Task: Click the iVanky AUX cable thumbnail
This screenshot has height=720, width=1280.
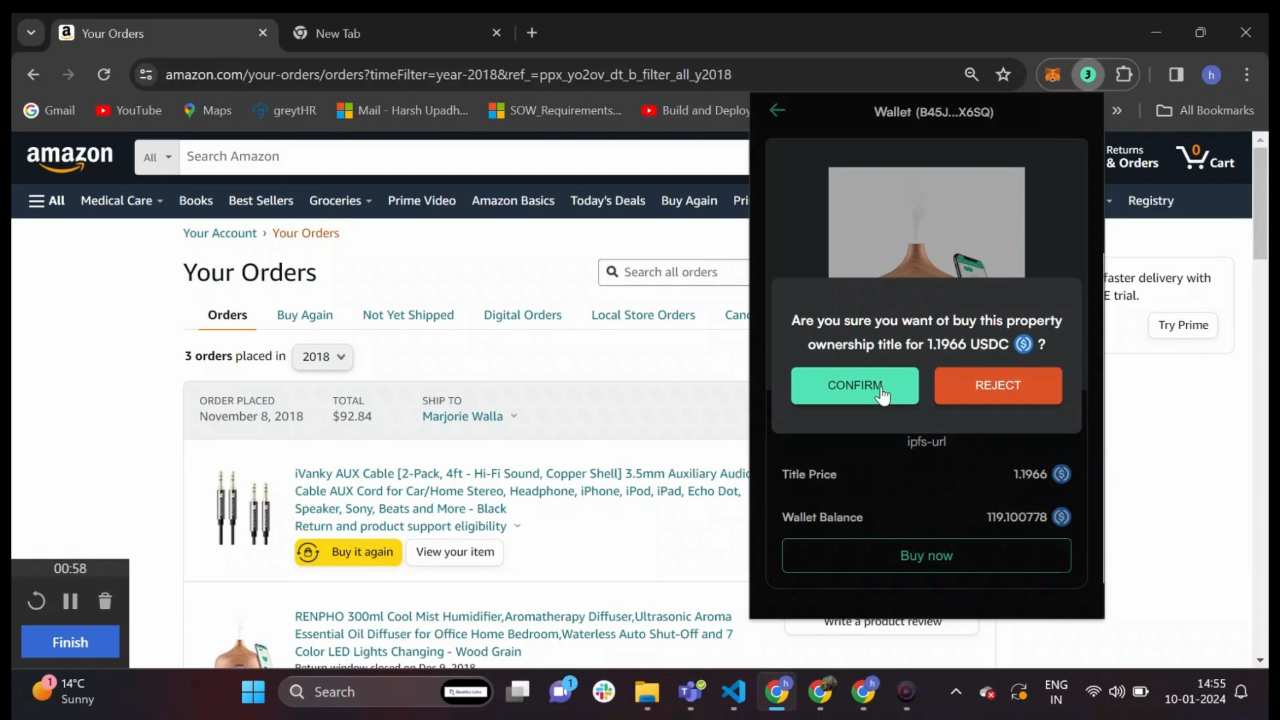Action: [243, 508]
